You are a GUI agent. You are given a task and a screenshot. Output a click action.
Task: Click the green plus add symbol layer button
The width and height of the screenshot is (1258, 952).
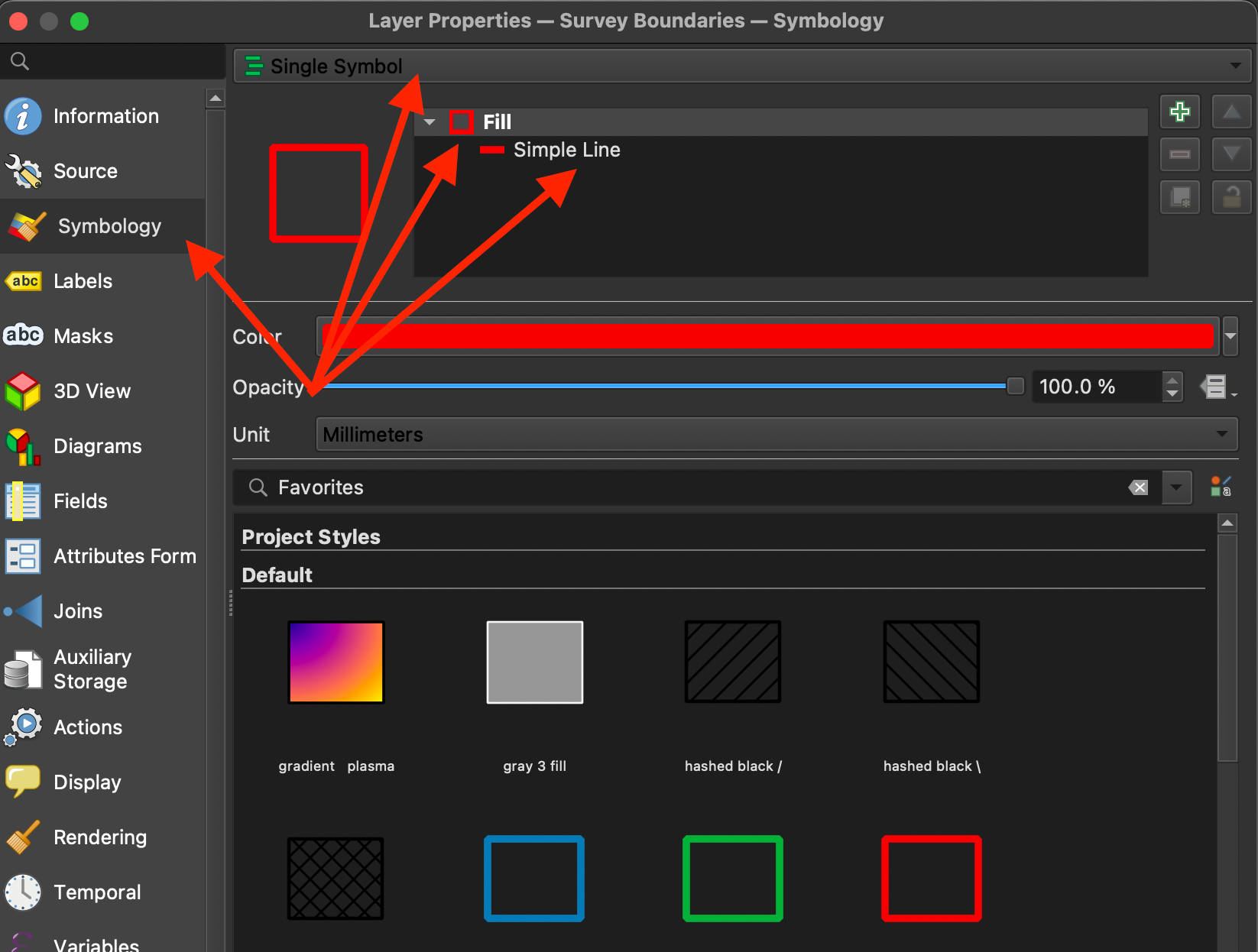pyautogui.click(x=1179, y=112)
